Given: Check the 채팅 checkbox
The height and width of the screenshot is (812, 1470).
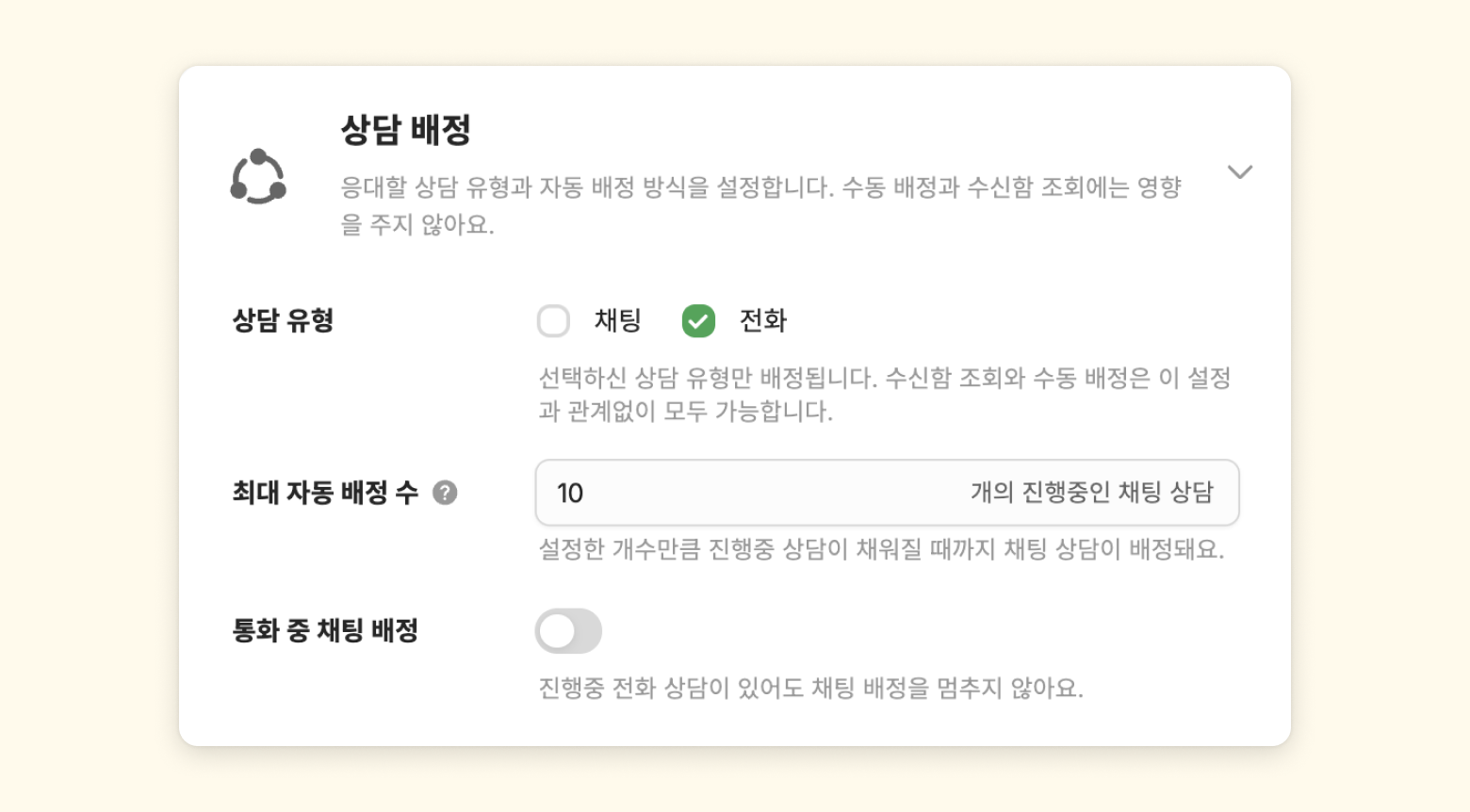Looking at the screenshot, I should [553, 321].
